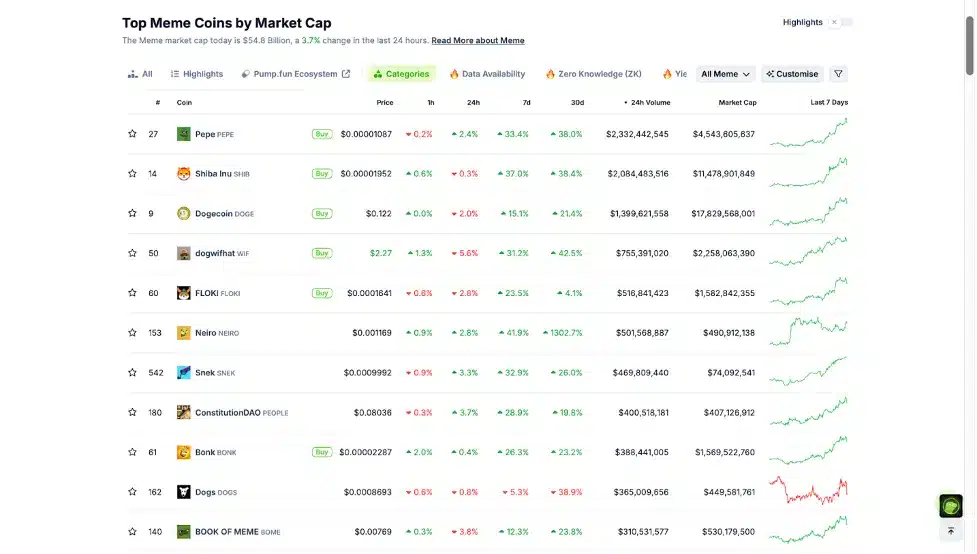Click Buy next to Dogecoin
977x554 pixels.
click(322, 214)
